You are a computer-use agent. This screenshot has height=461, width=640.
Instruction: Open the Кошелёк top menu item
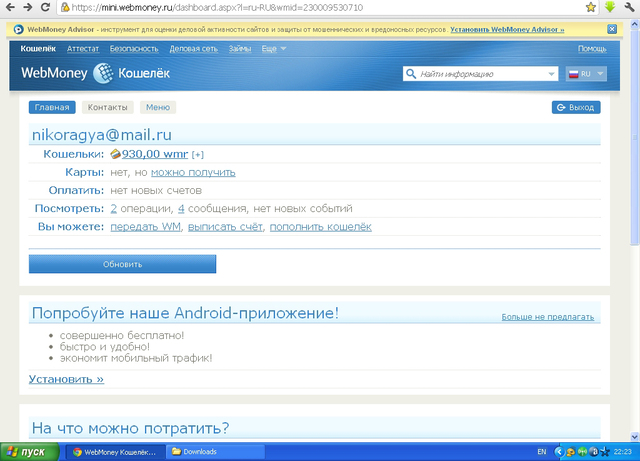(38, 49)
